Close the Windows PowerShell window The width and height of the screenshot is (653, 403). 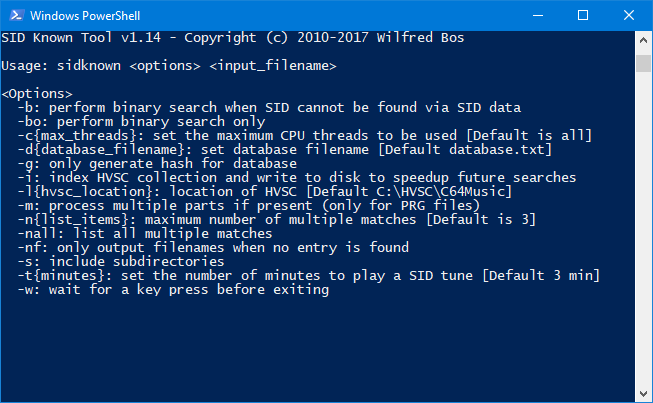[629, 15]
